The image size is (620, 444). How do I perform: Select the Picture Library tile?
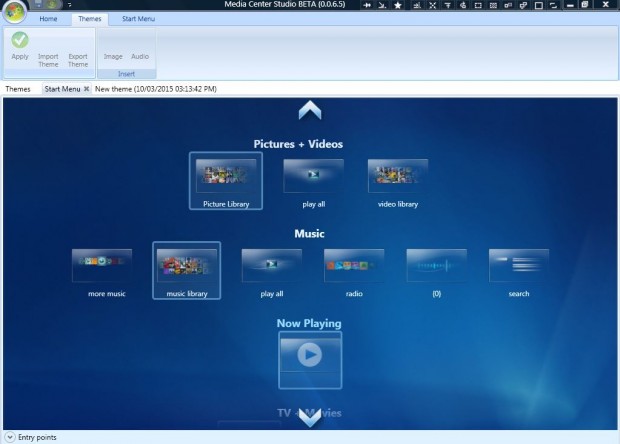225,180
